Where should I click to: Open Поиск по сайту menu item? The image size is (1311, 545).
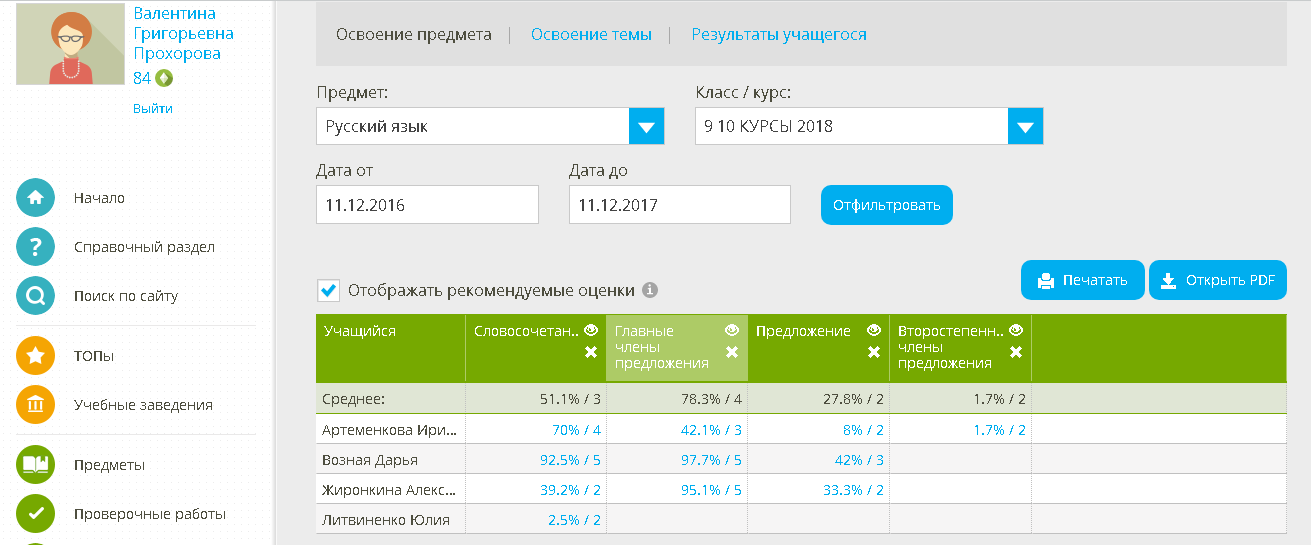126,296
